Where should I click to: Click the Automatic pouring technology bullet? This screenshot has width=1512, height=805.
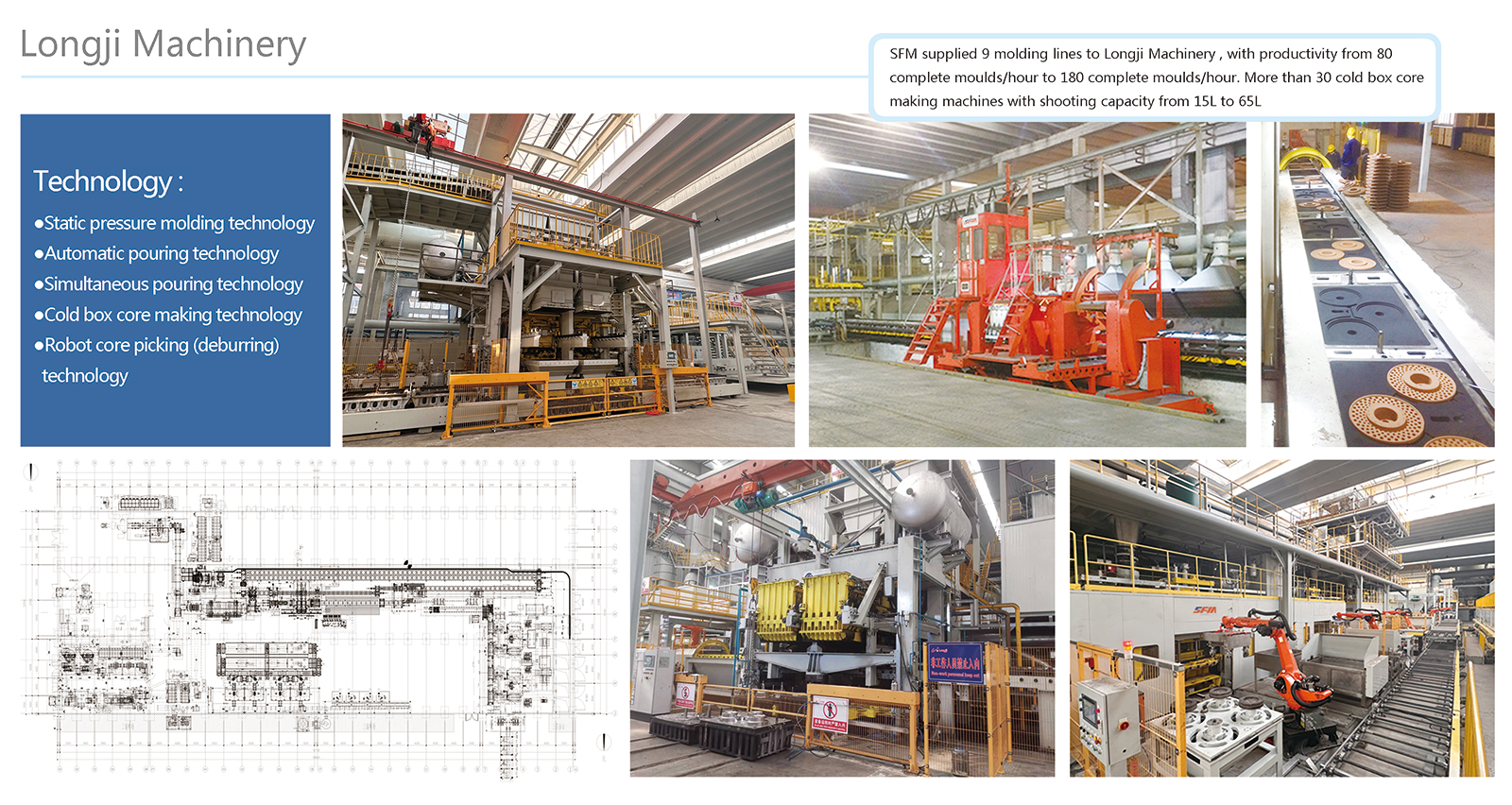(157, 253)
